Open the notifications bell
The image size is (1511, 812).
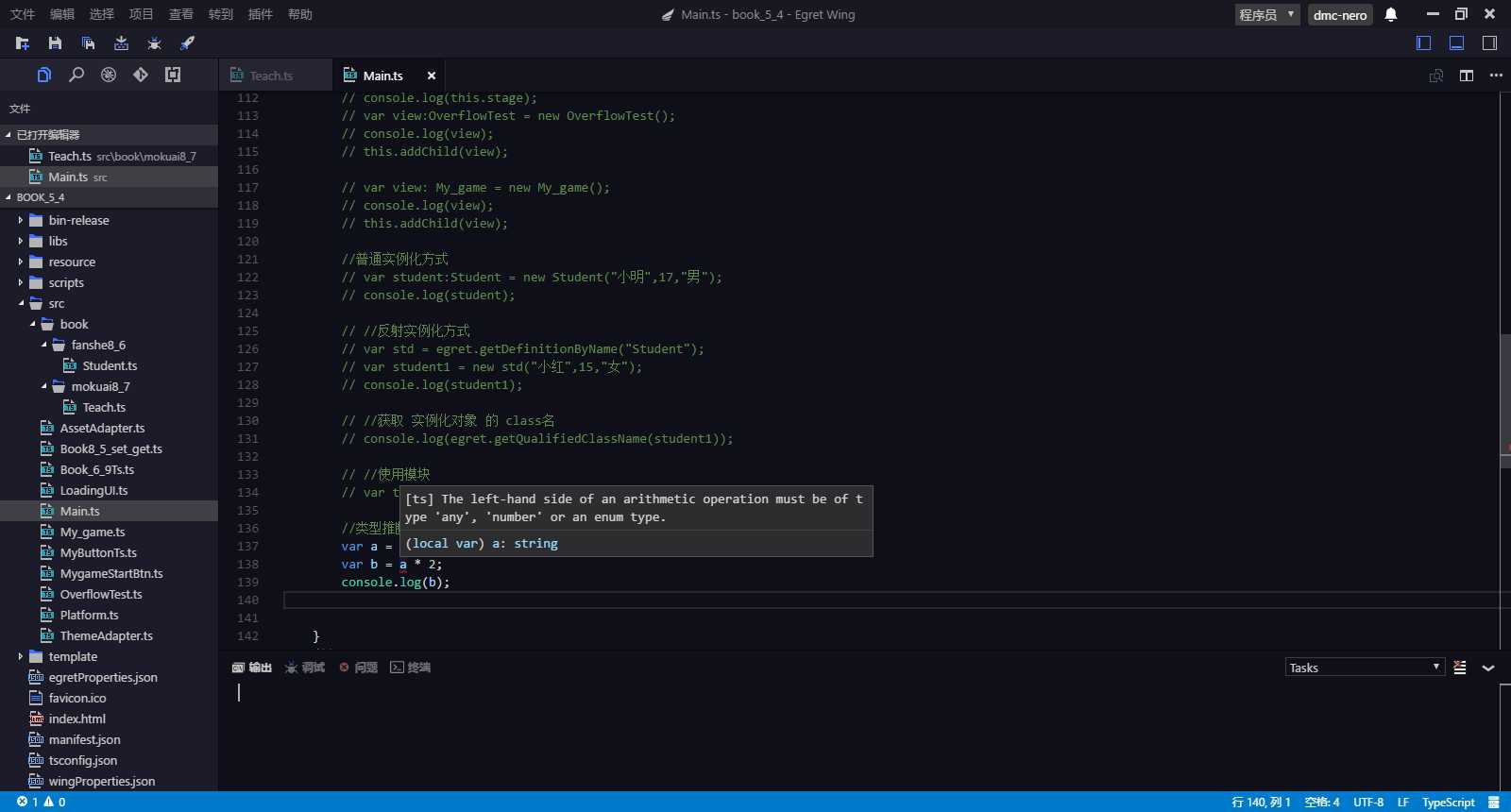(1391, 14)
